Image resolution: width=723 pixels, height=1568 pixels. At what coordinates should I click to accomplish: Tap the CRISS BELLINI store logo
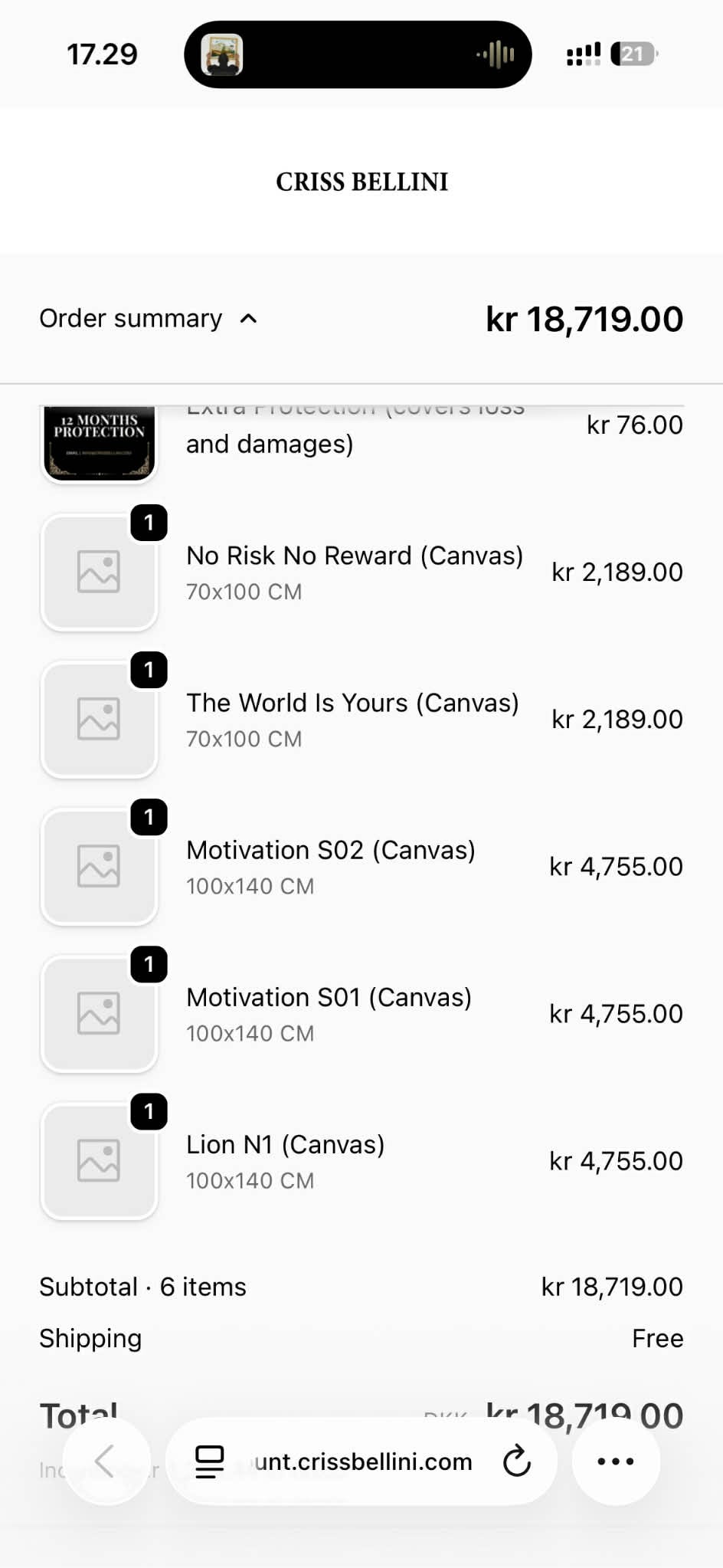361,182
